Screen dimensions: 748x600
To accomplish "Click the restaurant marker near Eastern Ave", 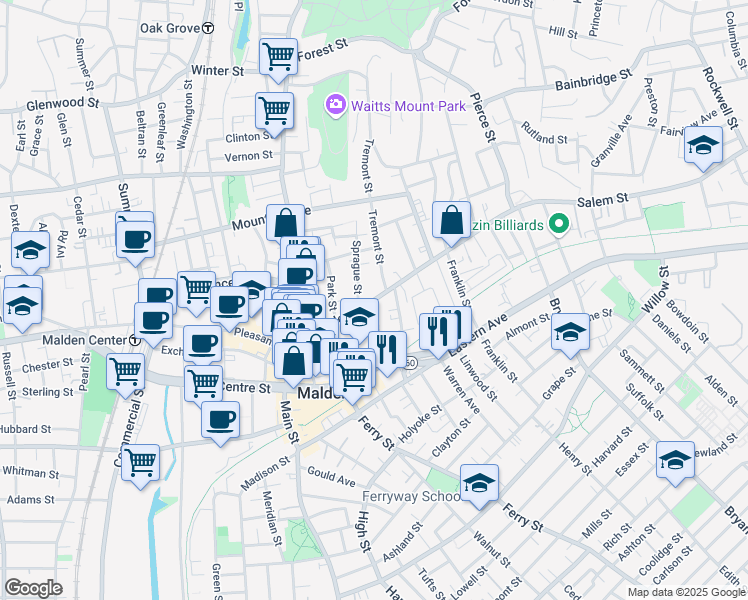I will coord(440,330).
